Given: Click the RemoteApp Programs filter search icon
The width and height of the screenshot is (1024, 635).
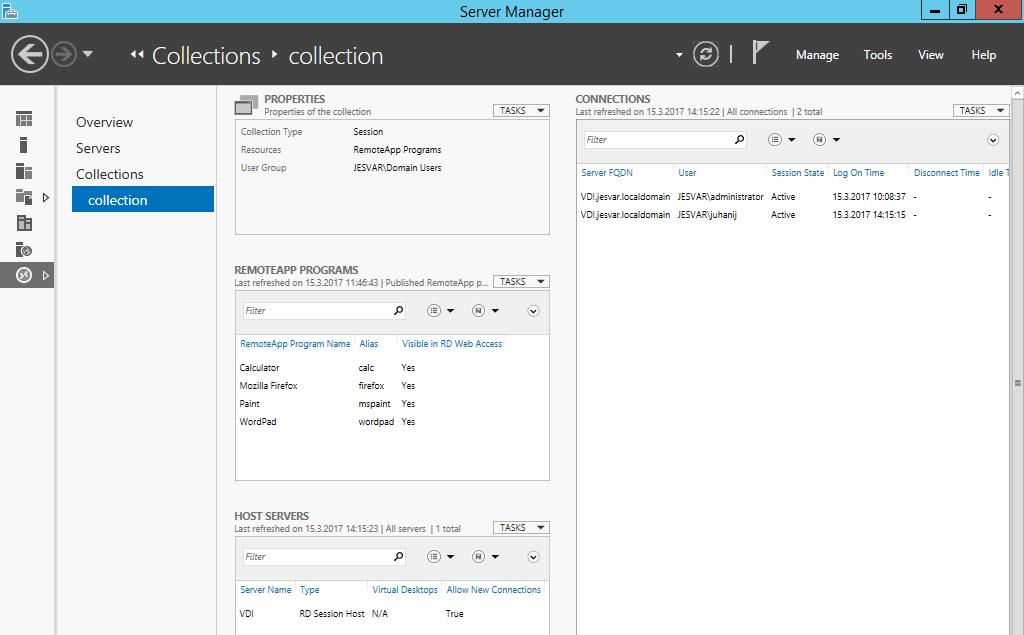Looking at the screenshot, I should pos(398,310).
